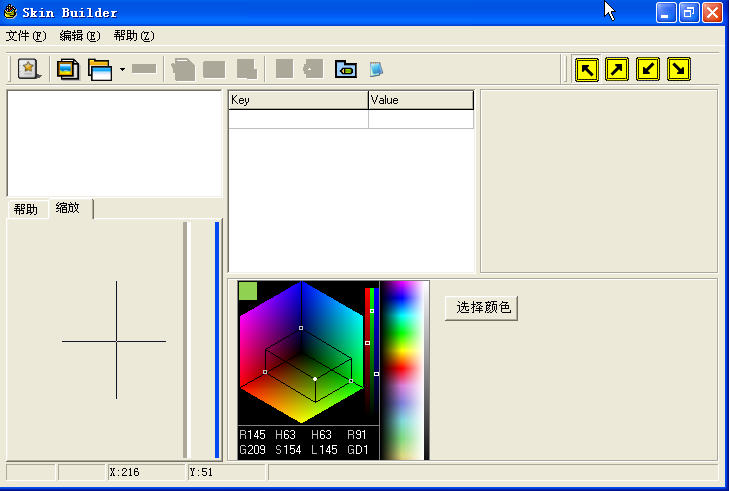The height and width of the screenshot is (491, 729).
Task: Click the star wizard toolbar icon
Action: pyautogui.click(x=29, y=69)
